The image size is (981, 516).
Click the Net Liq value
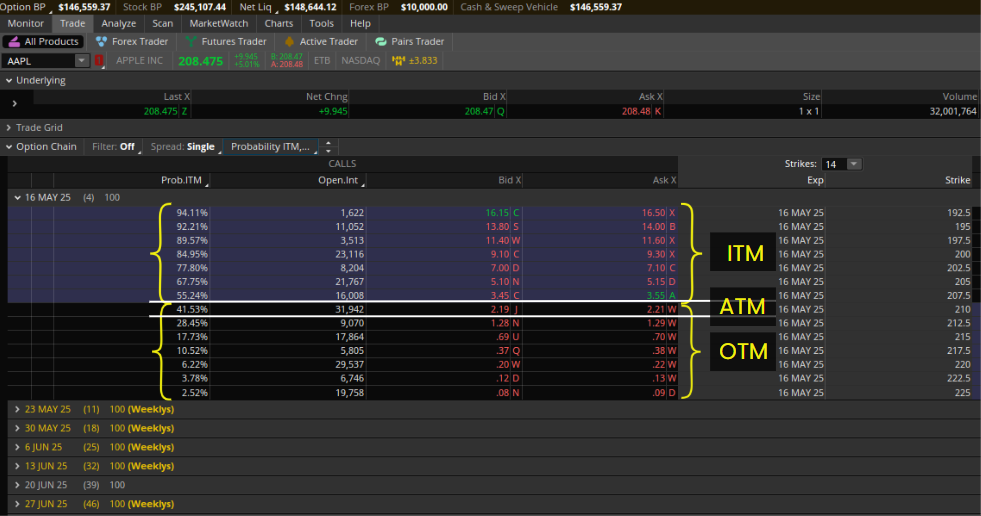310,7
